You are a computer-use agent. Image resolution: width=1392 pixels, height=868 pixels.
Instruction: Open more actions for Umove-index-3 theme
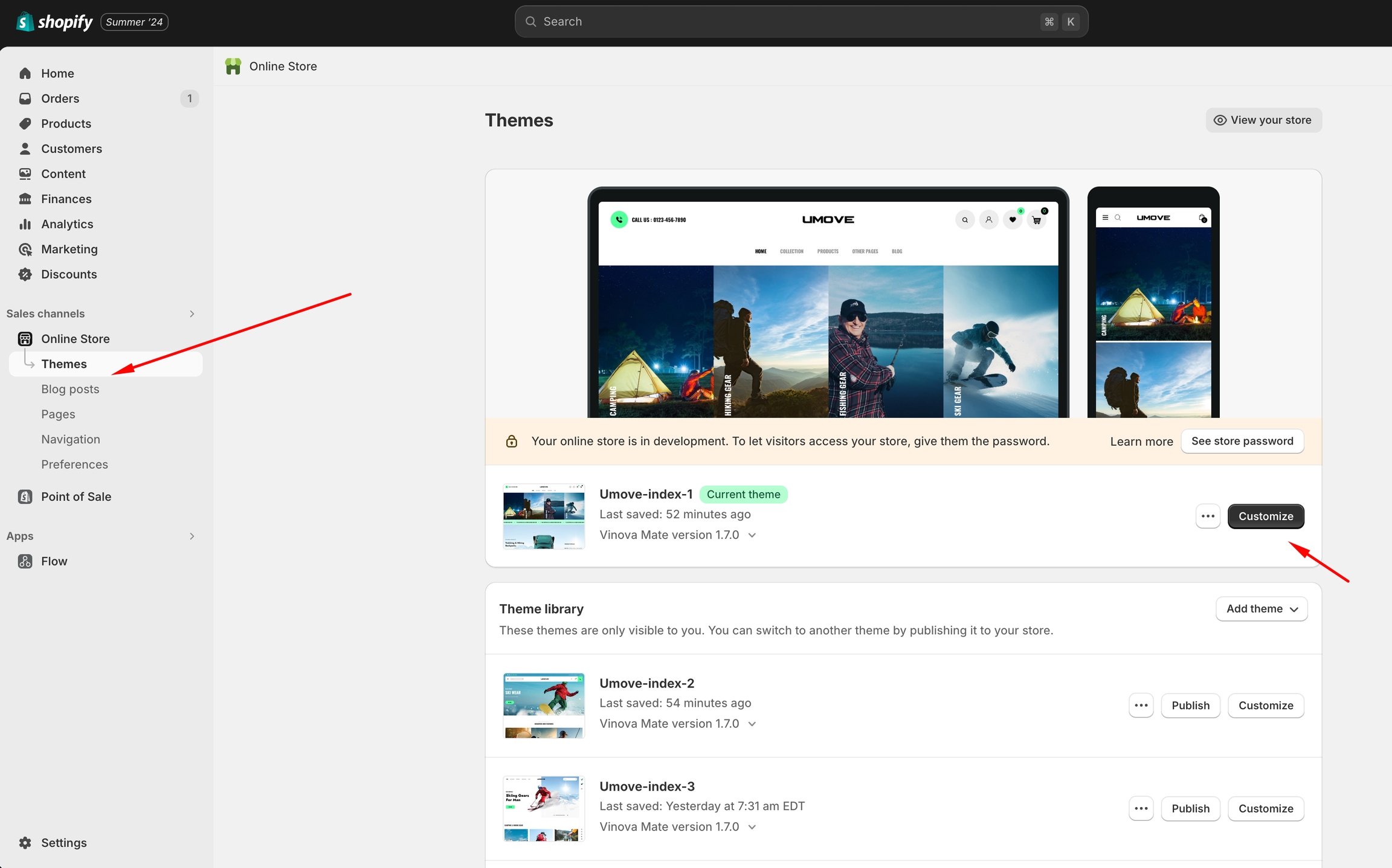pos(1141,809)
